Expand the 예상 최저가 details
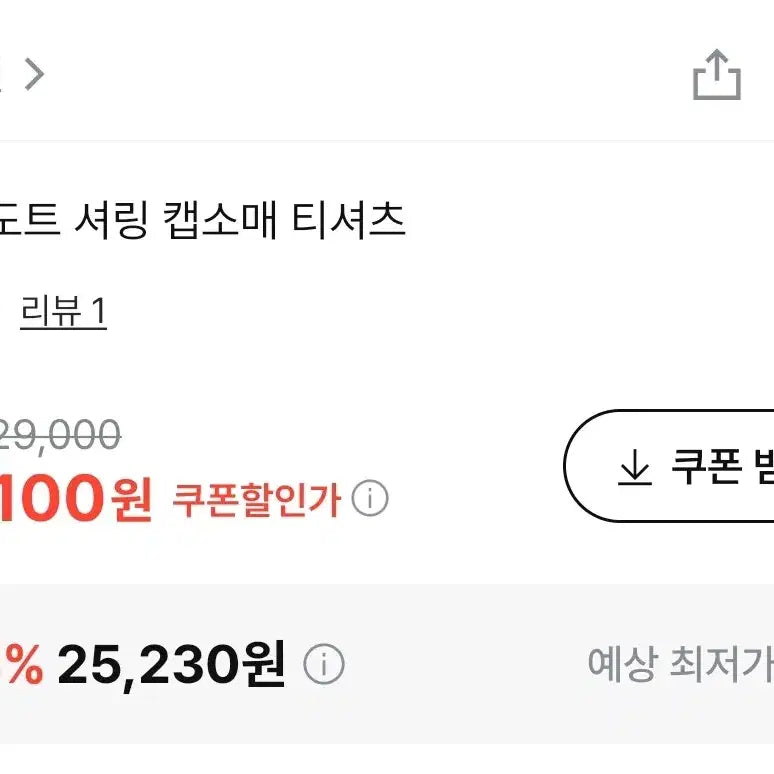 click(x=680, y=664)
